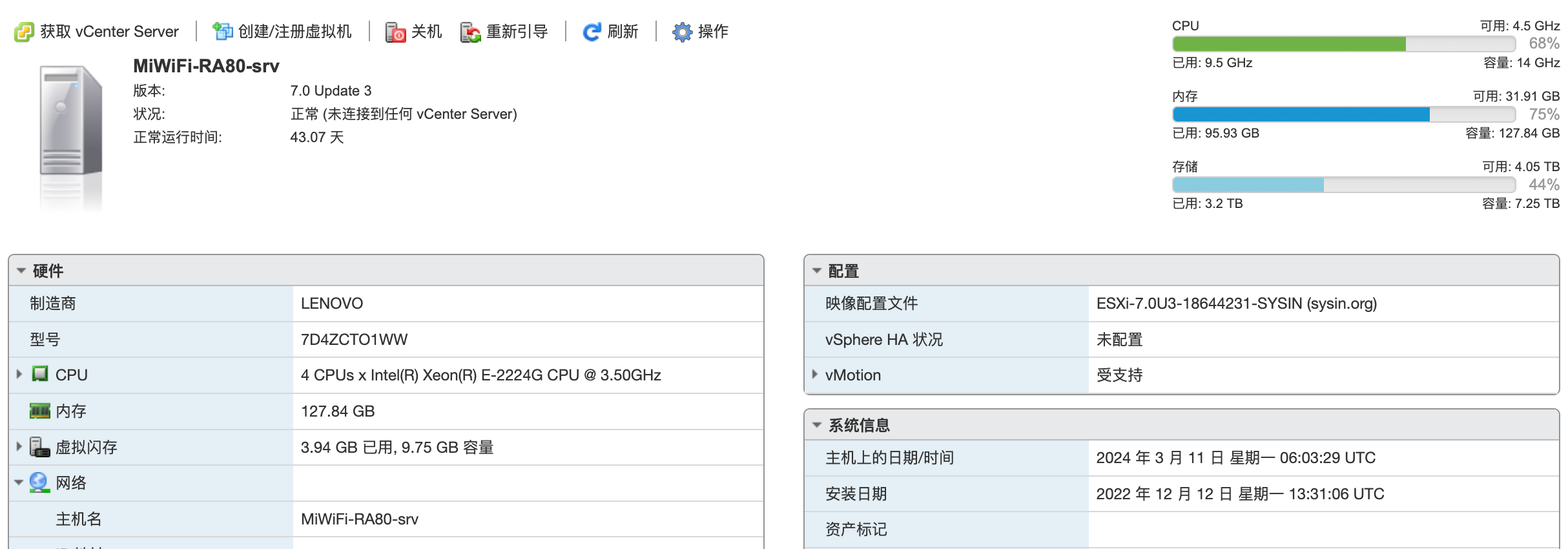
Task: Click the Xeon E-2224G CPU description
Action: point(480,375)
